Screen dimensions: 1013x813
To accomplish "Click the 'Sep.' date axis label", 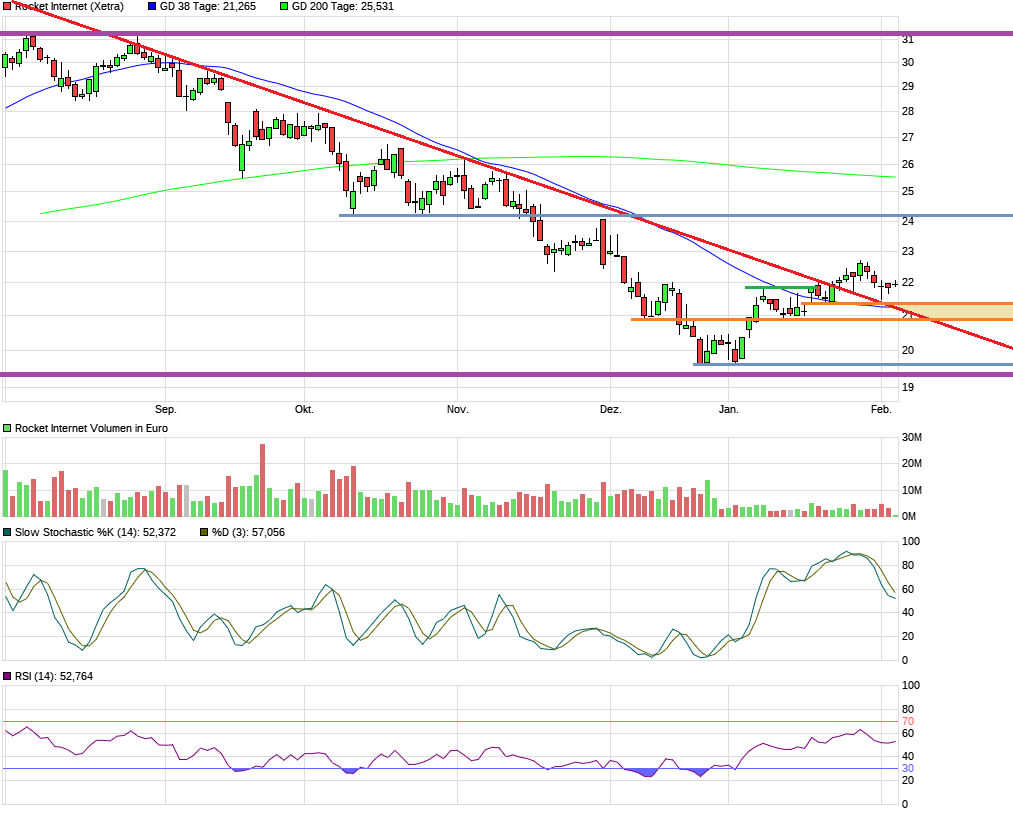I will pyautogui.click(x=165, y=410).
